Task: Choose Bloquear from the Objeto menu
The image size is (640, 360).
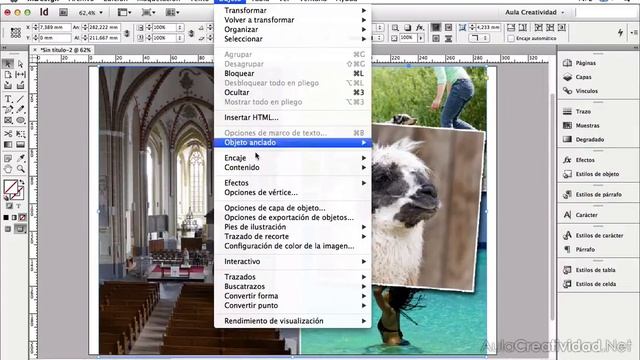Action: click(293, 73)
